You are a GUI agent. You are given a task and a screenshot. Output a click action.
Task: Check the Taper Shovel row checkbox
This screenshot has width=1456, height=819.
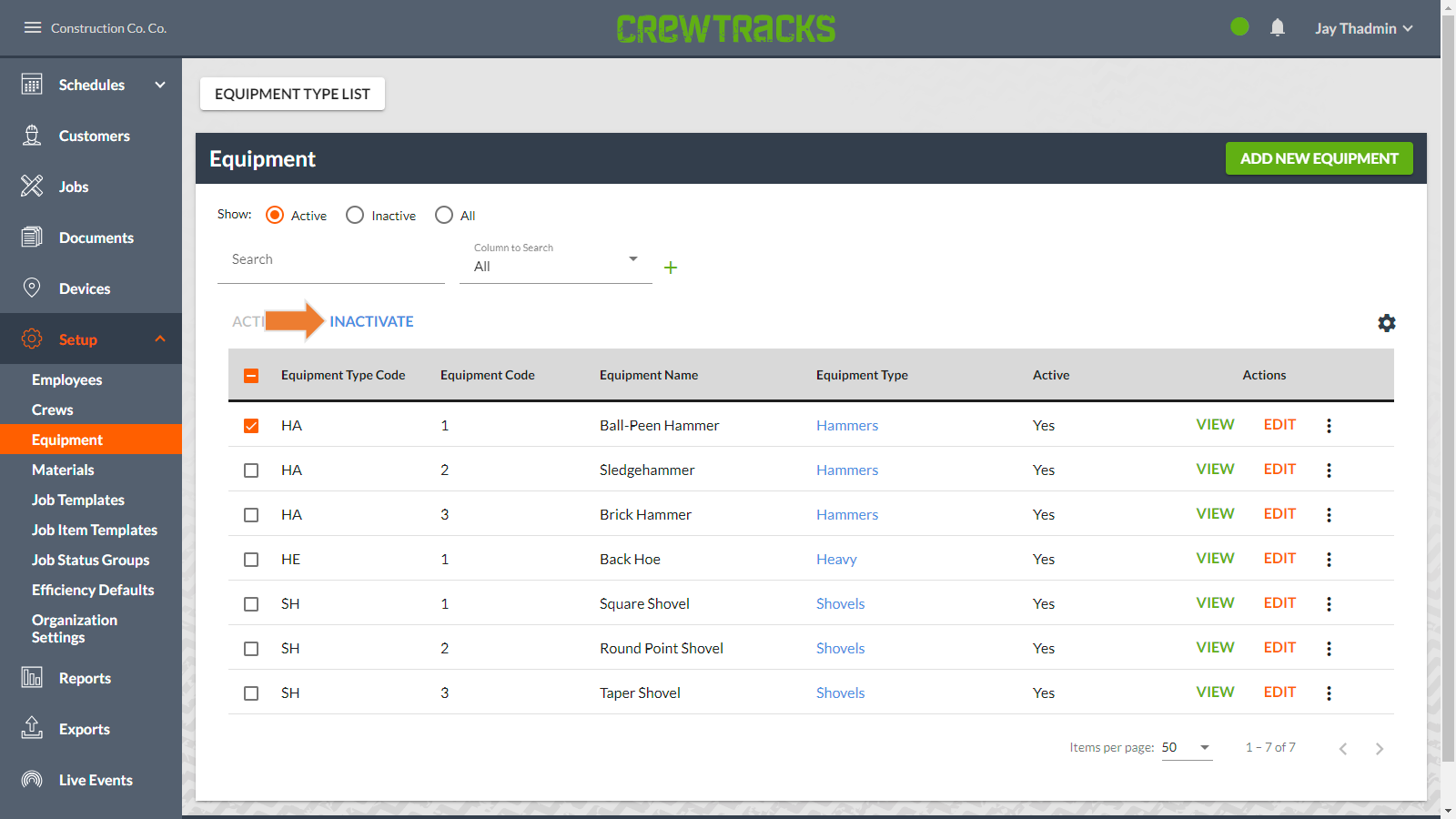(251, 693)
